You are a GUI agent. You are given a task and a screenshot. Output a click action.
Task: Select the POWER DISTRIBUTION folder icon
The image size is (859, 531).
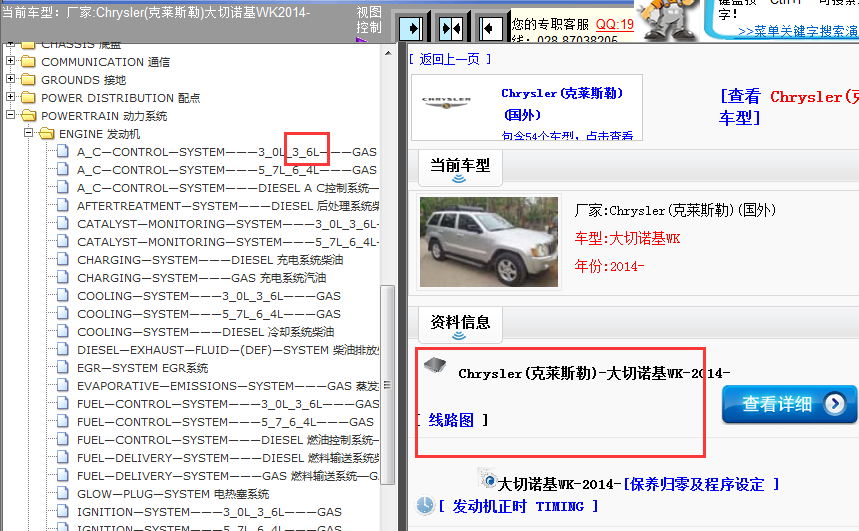tap(28, 98)
